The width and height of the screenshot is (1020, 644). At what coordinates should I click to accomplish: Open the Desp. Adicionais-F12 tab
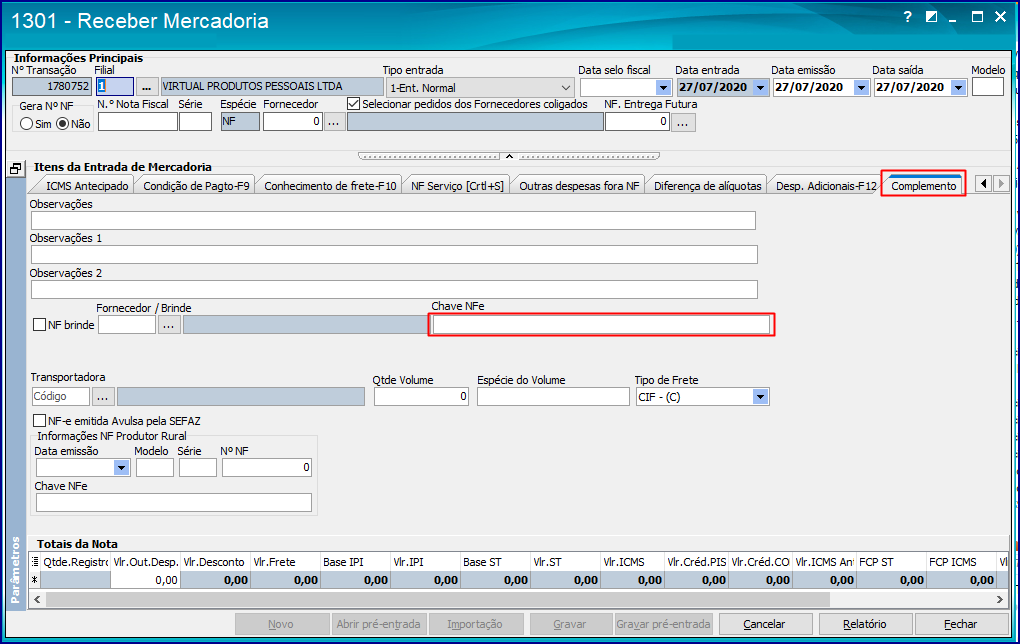[x=826, y=186]
